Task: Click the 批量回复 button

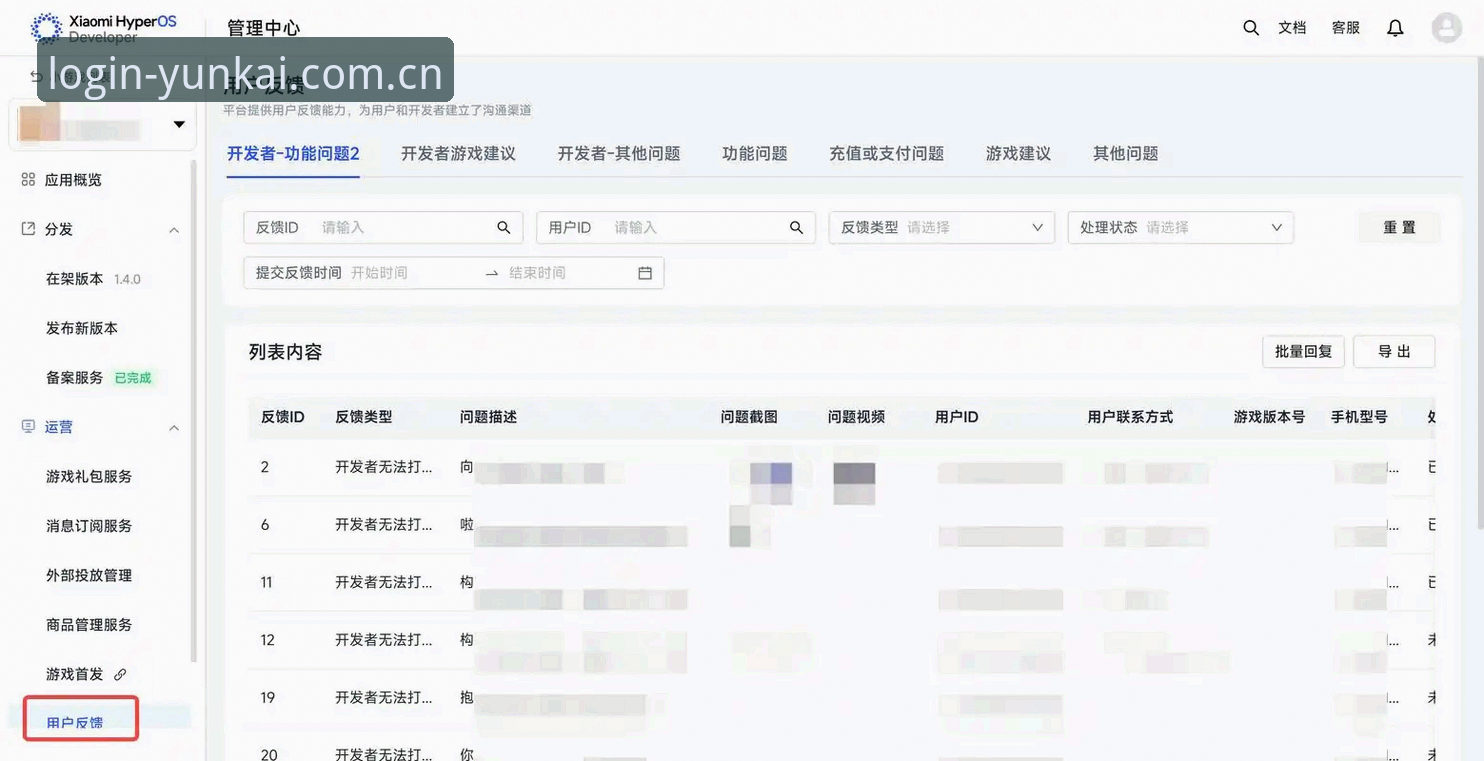Action: tap(1303, 352)
